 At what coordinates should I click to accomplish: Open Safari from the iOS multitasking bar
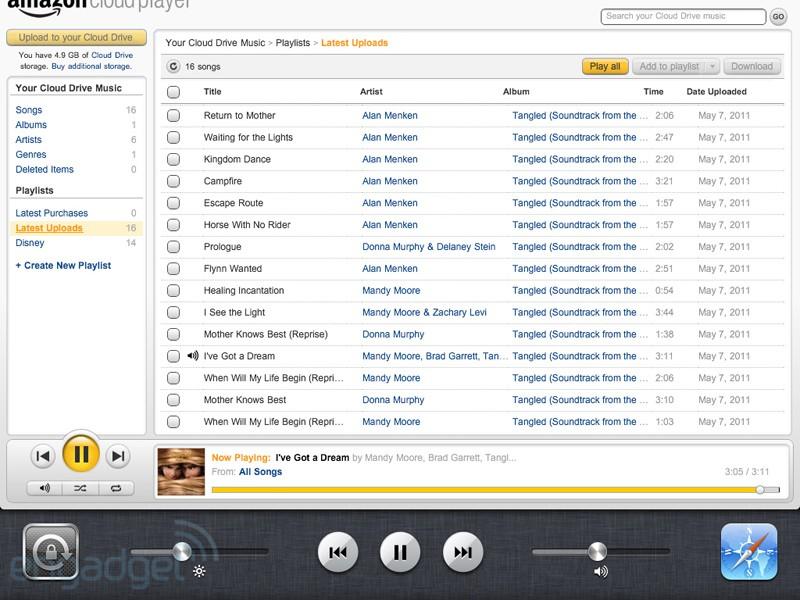pos(748,552)
